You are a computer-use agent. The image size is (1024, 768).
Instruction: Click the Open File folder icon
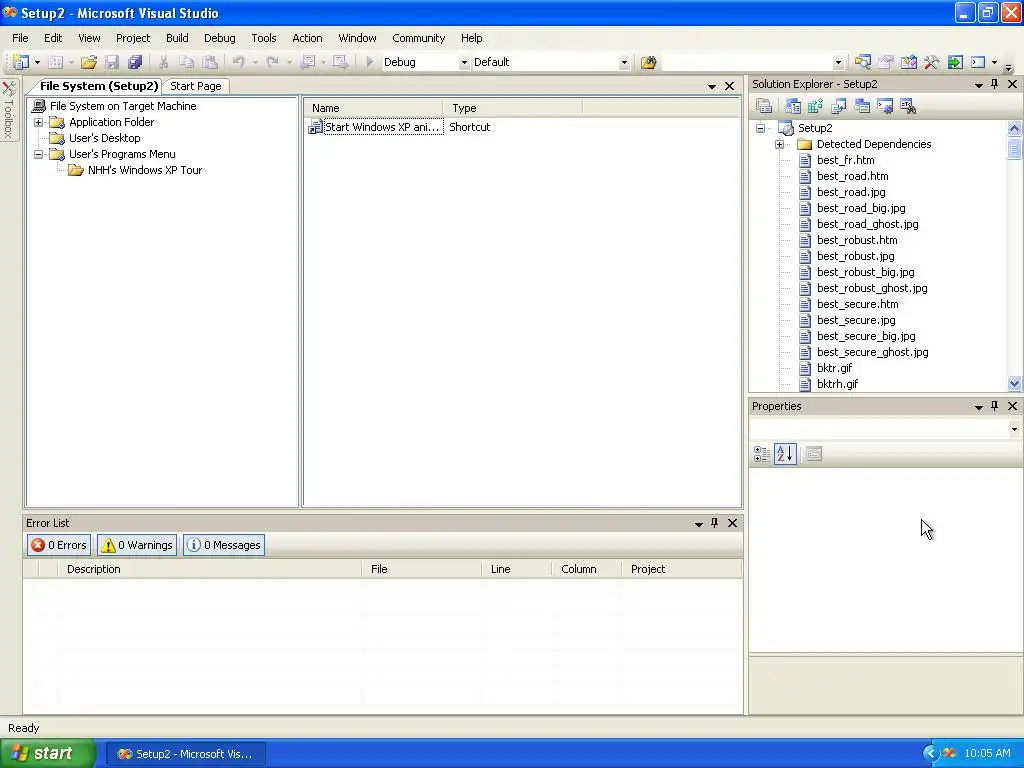click(x=89, y=62)
